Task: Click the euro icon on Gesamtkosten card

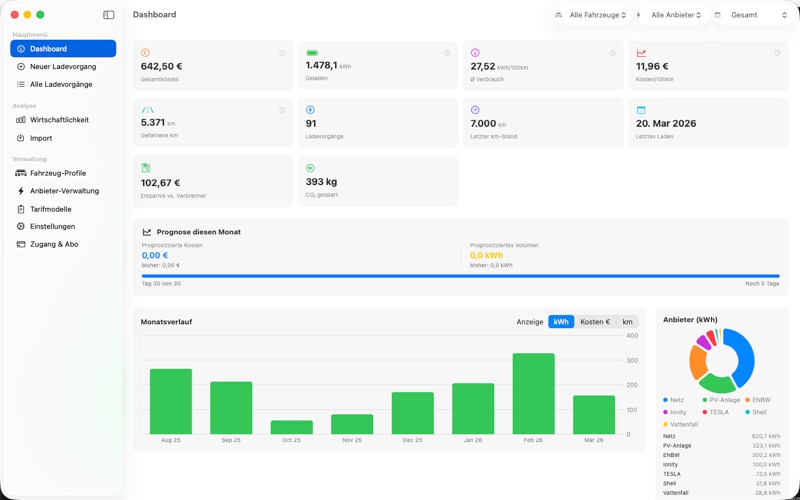Action: 145,53
